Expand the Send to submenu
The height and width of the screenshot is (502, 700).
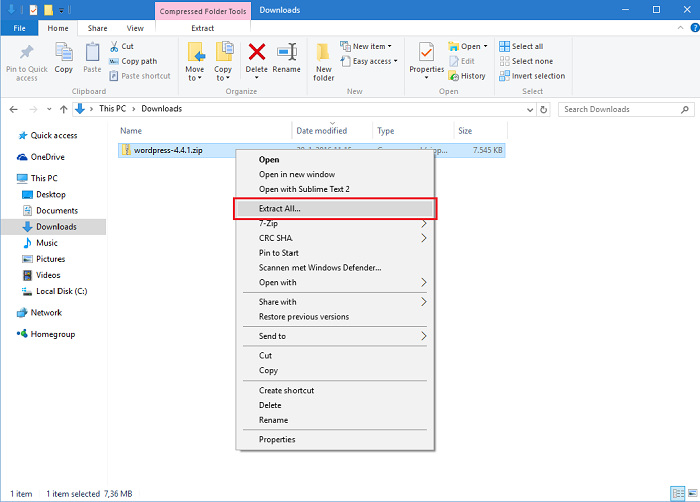[x=424, y=336]
